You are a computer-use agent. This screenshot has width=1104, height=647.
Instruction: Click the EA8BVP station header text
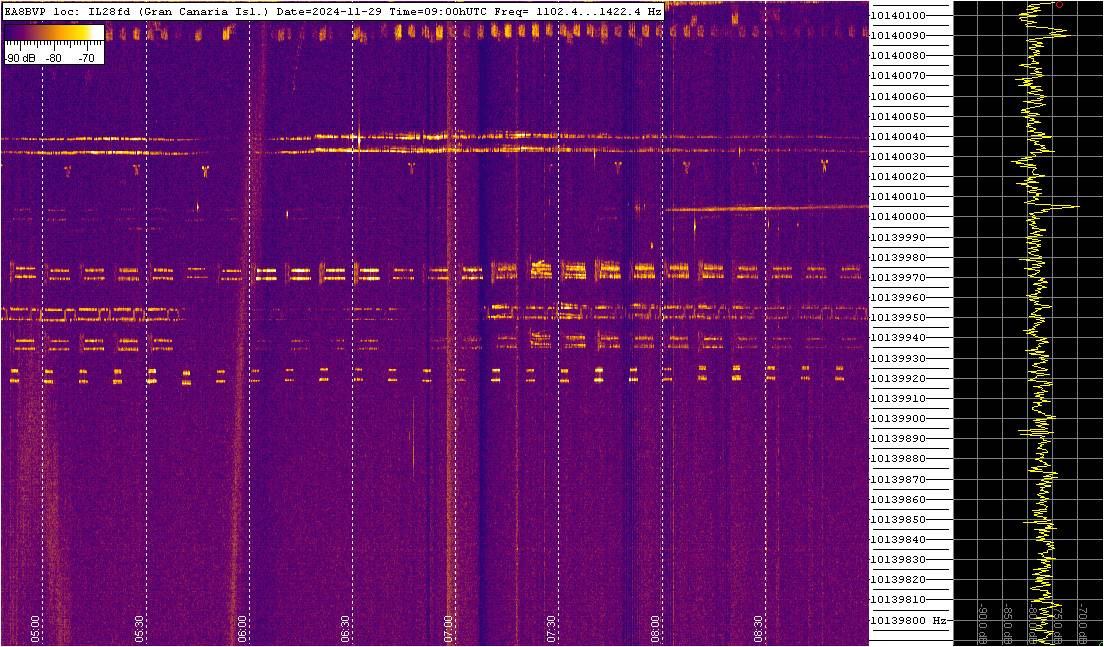pyautogui.click(x=332, y=12)
